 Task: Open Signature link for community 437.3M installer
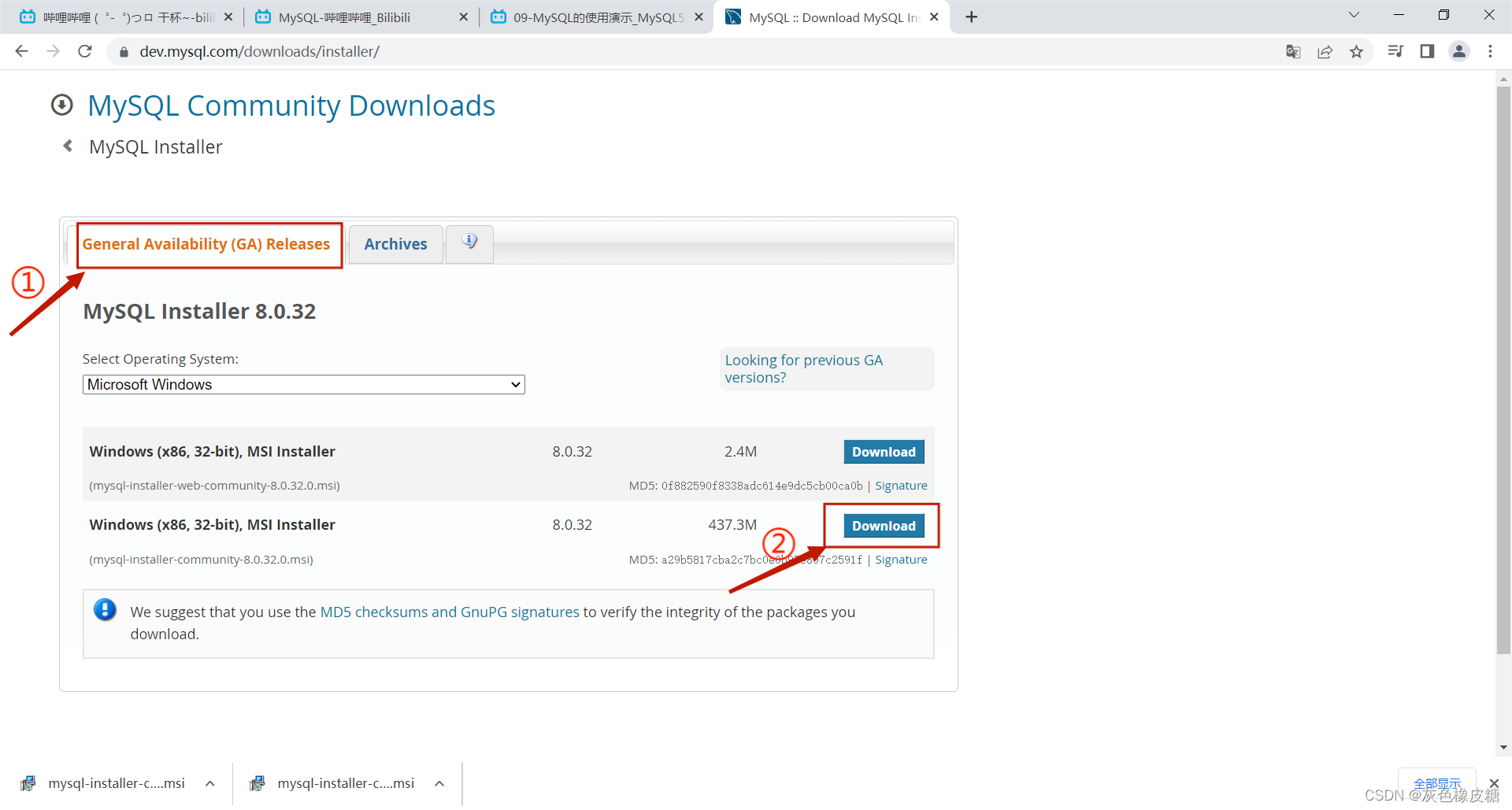point(901,560)
